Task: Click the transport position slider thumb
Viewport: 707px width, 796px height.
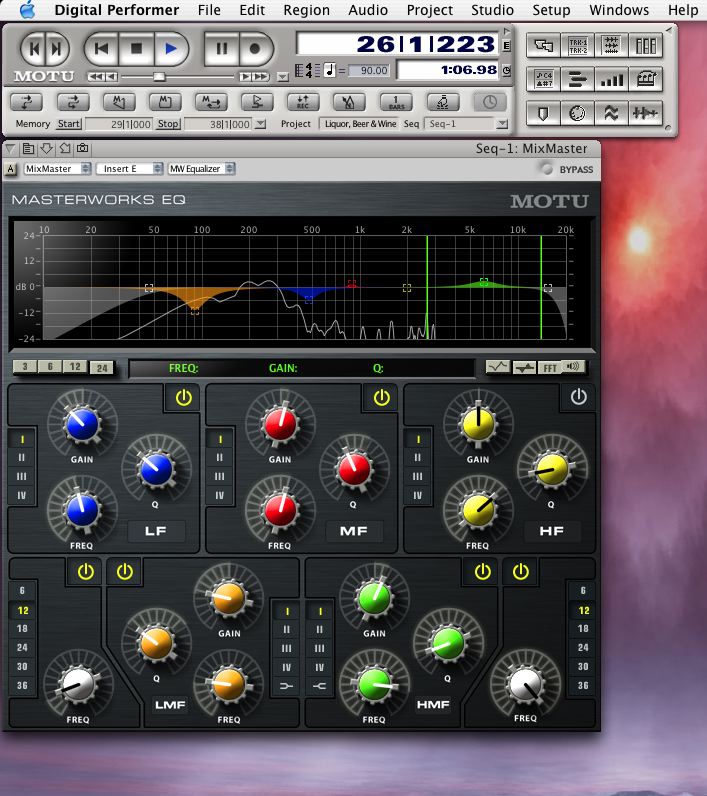Action: (159, 77)
